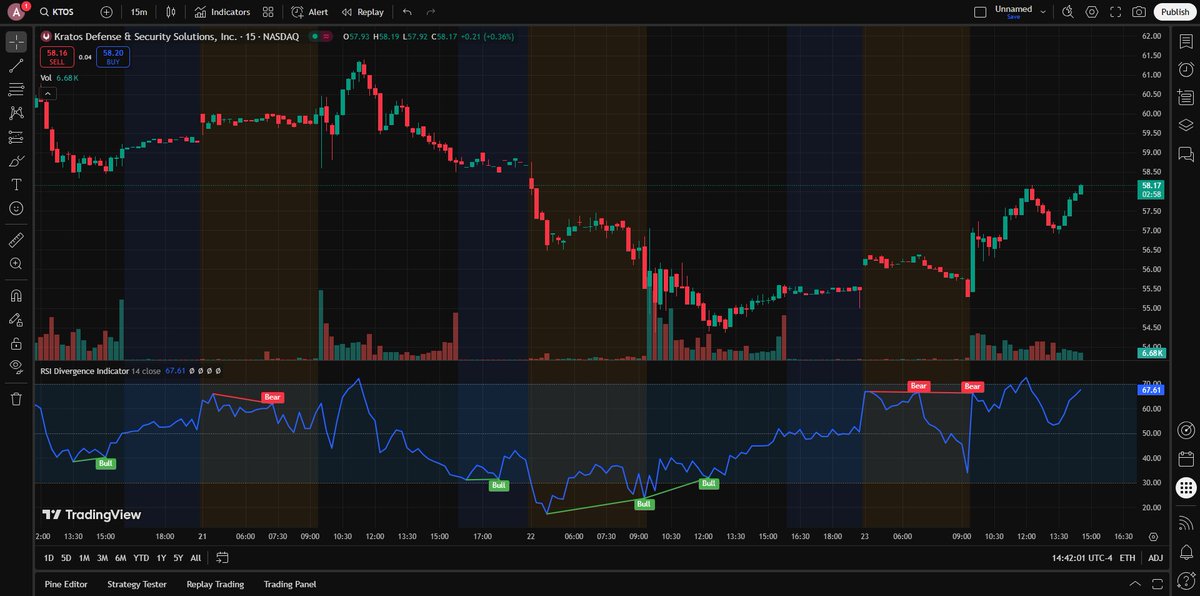1200x596 pixels.
Task: Select 1Y time range
Action: [x=161, y=558]
